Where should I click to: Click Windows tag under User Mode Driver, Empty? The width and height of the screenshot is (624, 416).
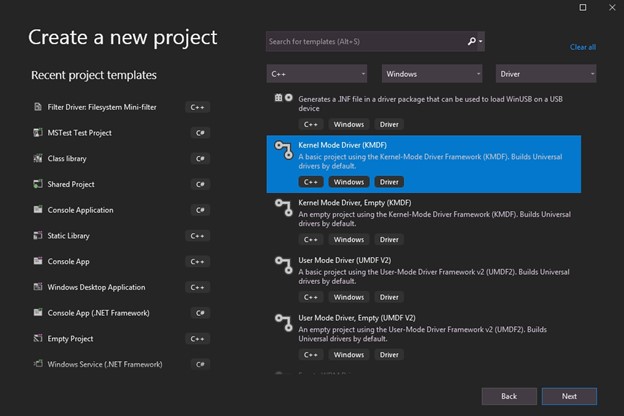pyautogui.click(x=349, y=355)
